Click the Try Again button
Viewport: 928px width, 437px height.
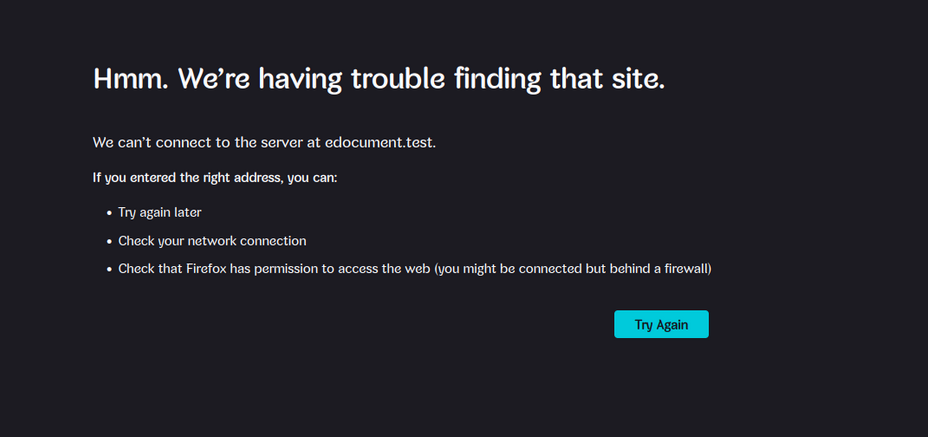pyautogui.click(x=661, y=324)
